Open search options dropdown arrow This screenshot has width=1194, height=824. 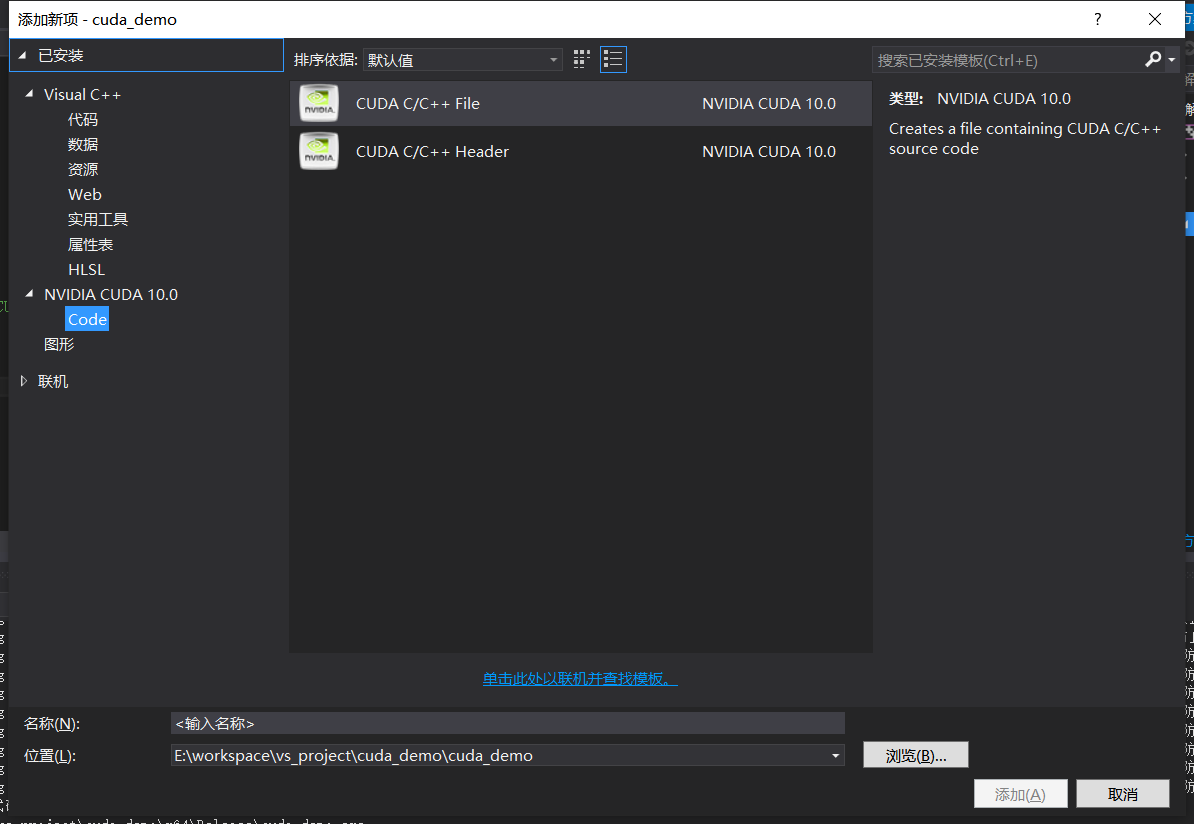pos(1172,59)
